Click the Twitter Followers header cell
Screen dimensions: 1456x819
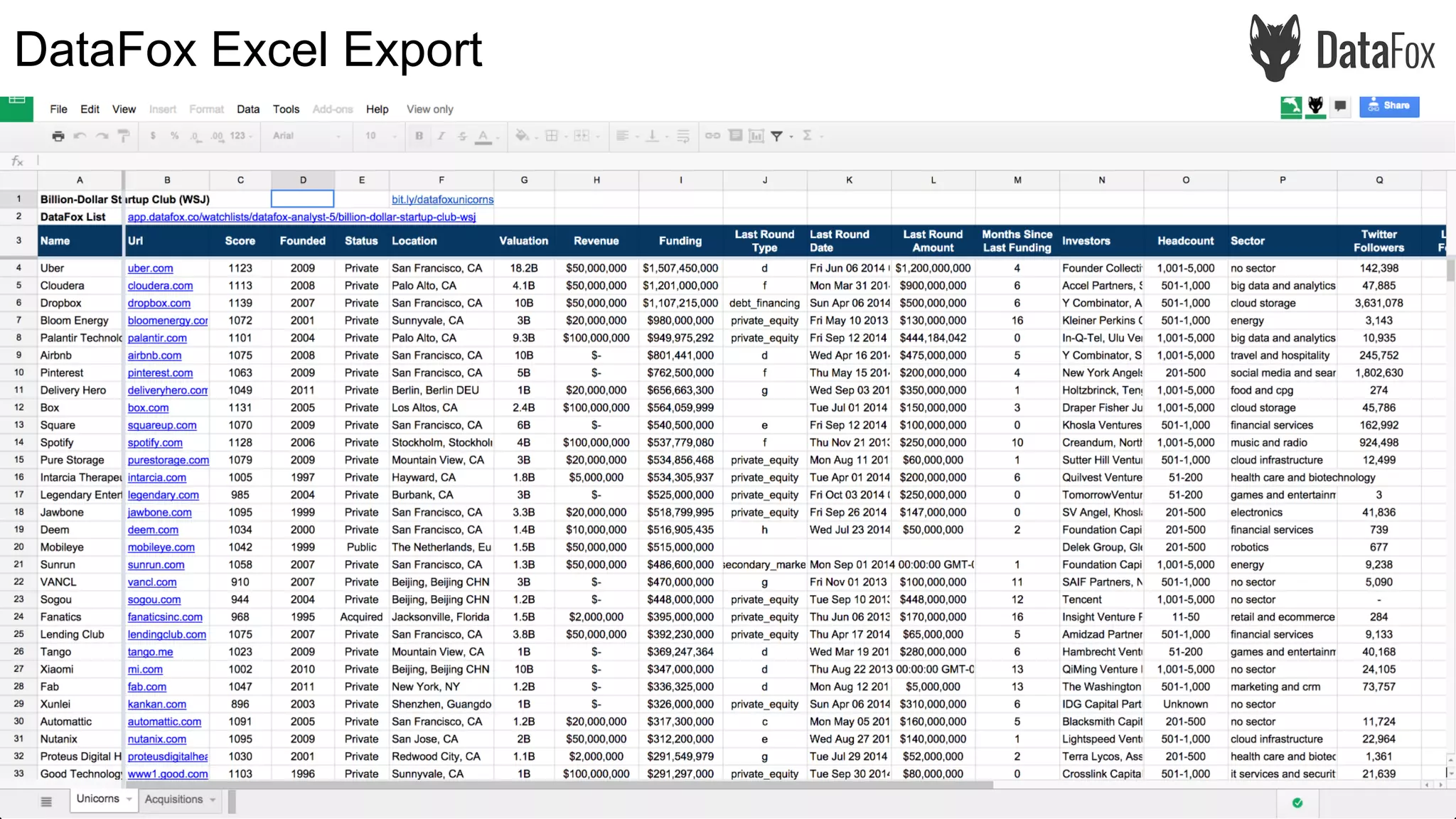(x=1379, y=241)
